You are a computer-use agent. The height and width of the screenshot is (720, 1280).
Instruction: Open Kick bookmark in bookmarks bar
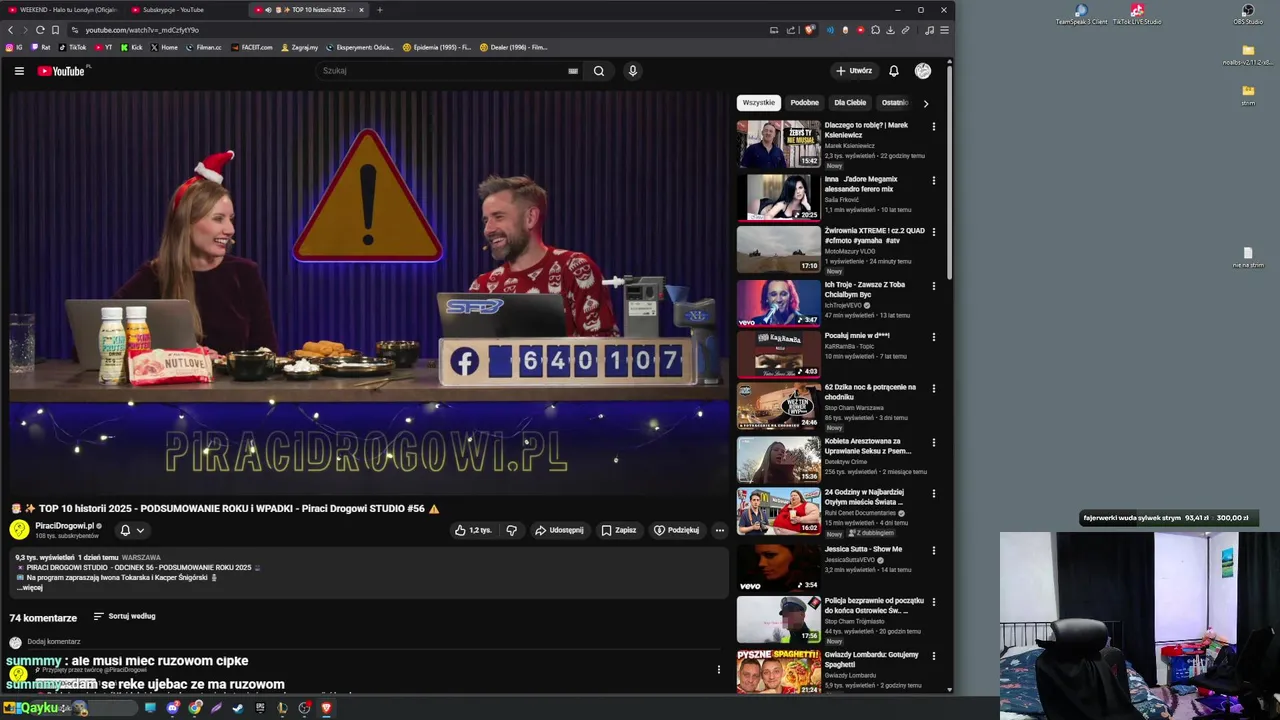(x=132, y=47)
